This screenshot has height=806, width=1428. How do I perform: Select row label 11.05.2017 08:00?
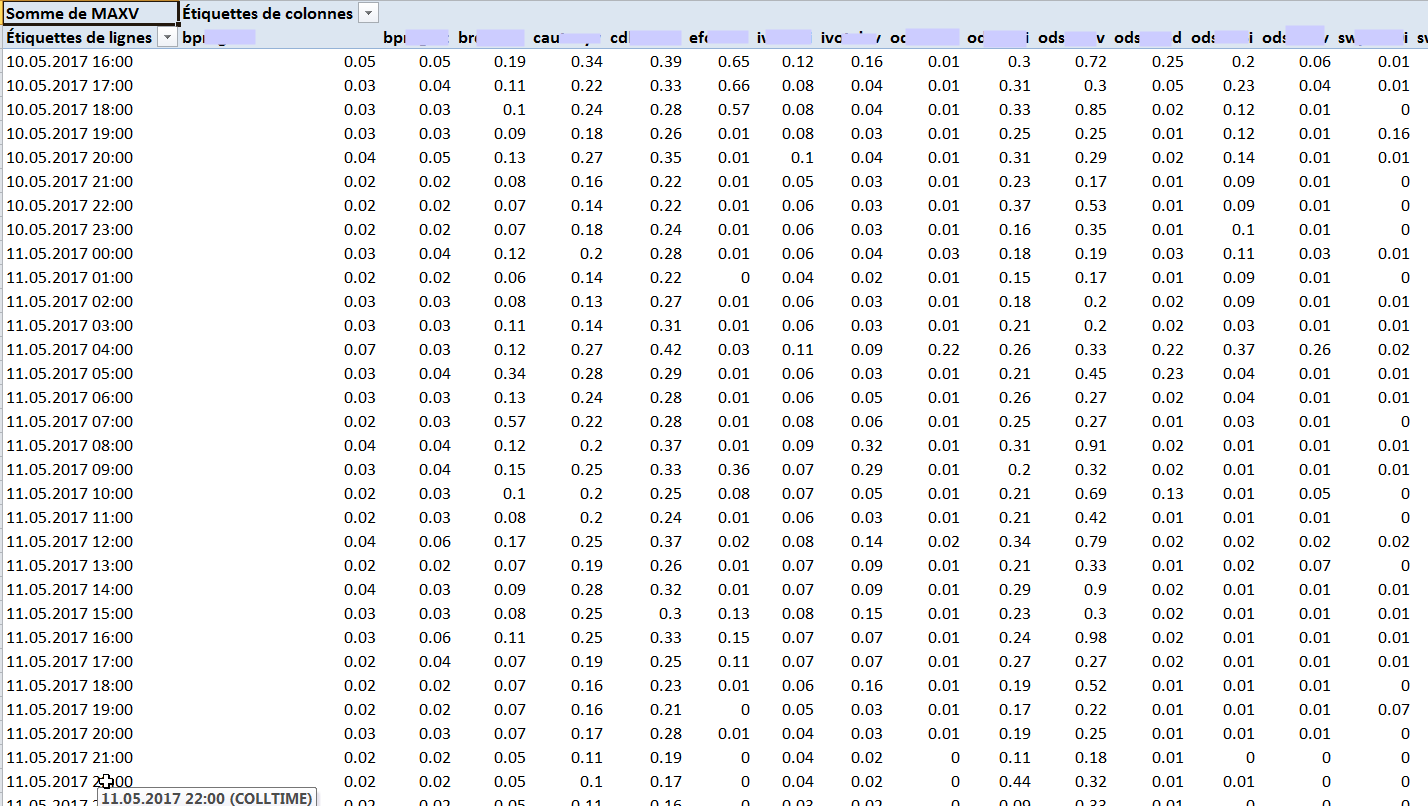click(70, 446)
